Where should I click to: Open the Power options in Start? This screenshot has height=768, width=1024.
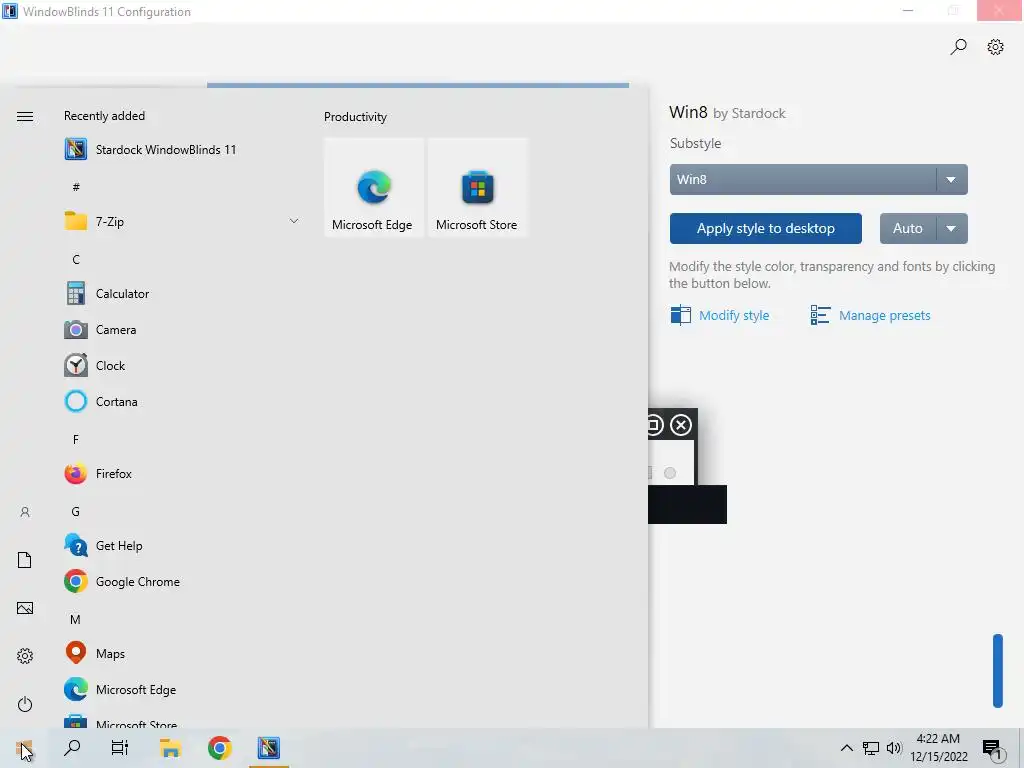point(25,704)
